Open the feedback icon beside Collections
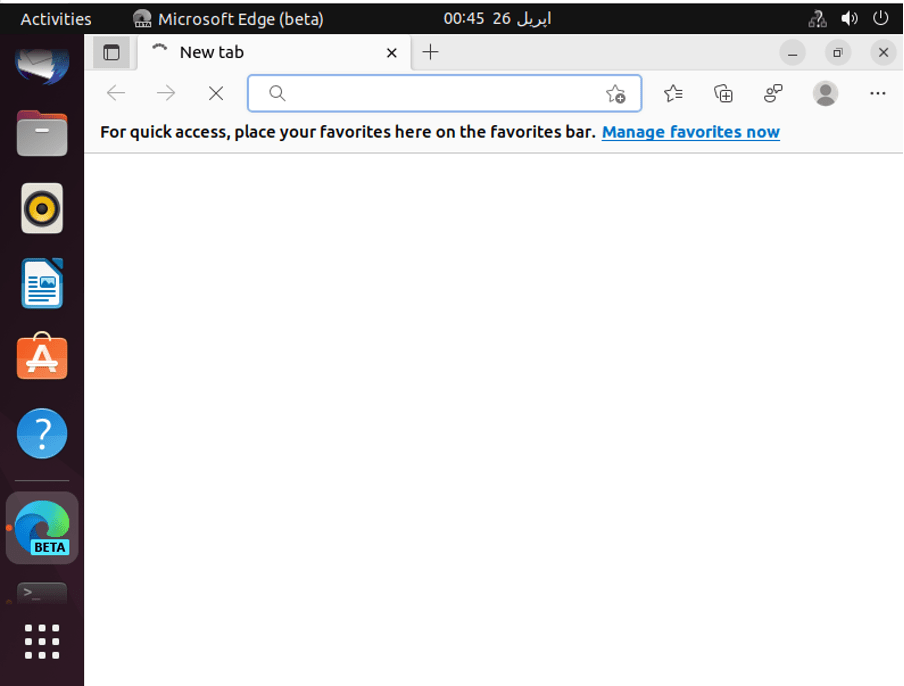This screenshot has height=686, width=904. [772, 93]
